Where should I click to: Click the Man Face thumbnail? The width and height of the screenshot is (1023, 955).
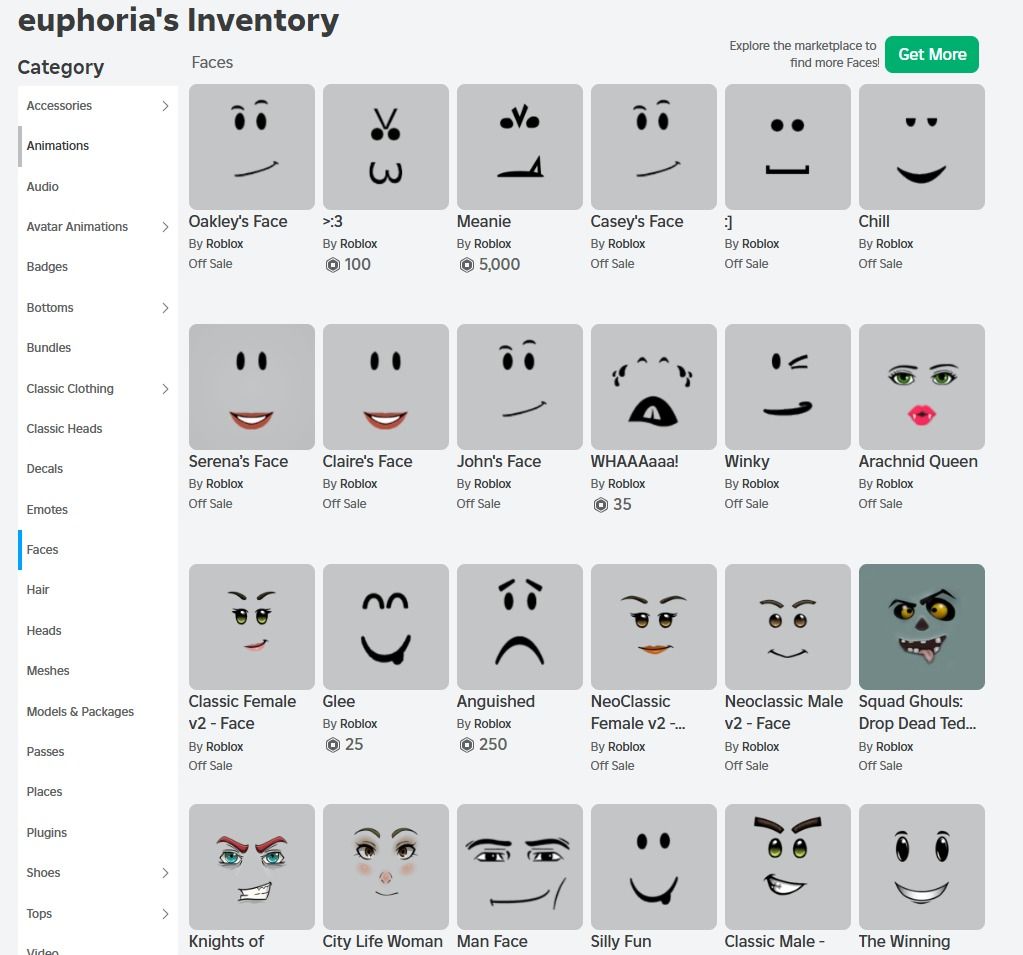(x=519, y=867)
